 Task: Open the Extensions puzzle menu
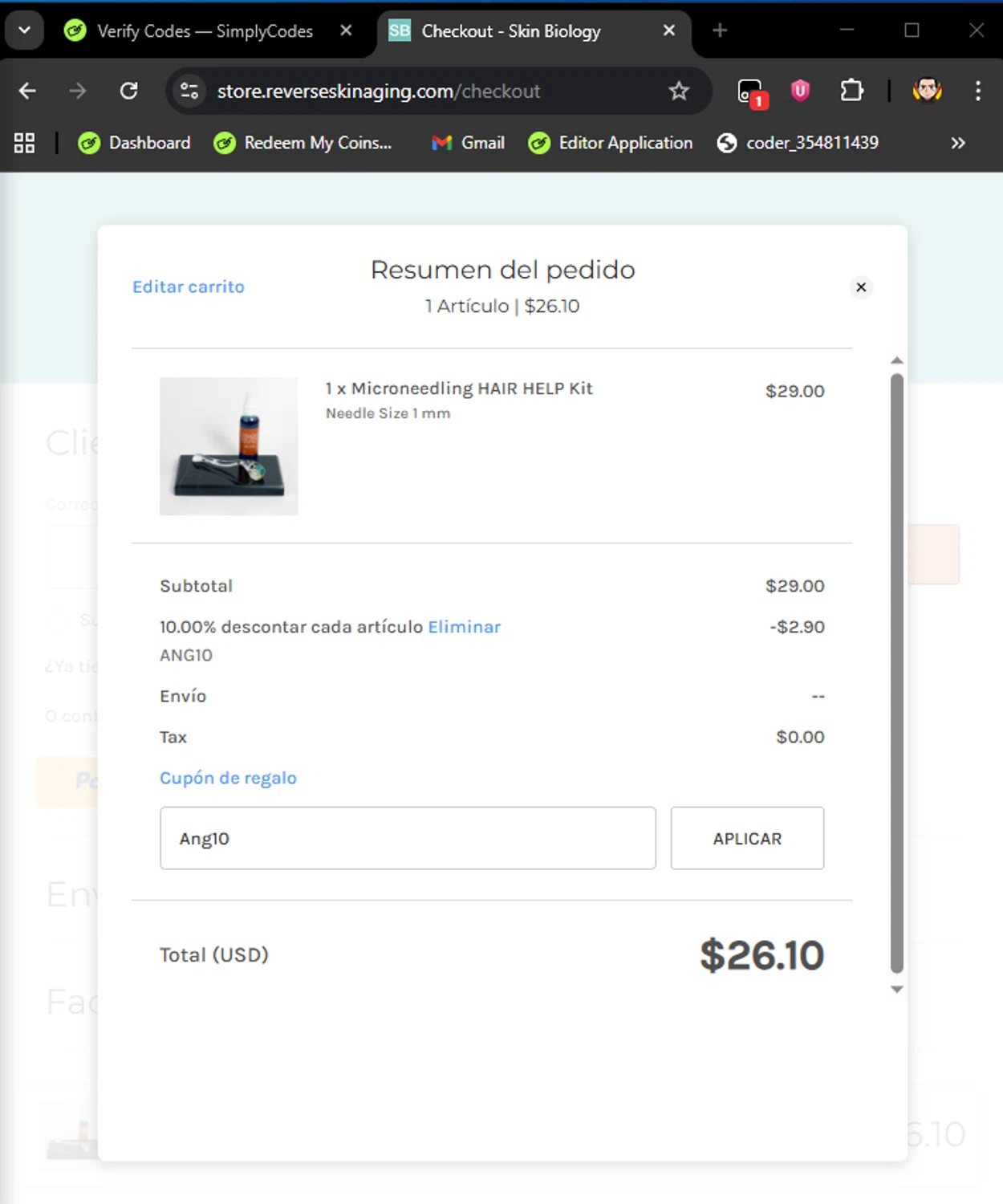coord(851,91)
